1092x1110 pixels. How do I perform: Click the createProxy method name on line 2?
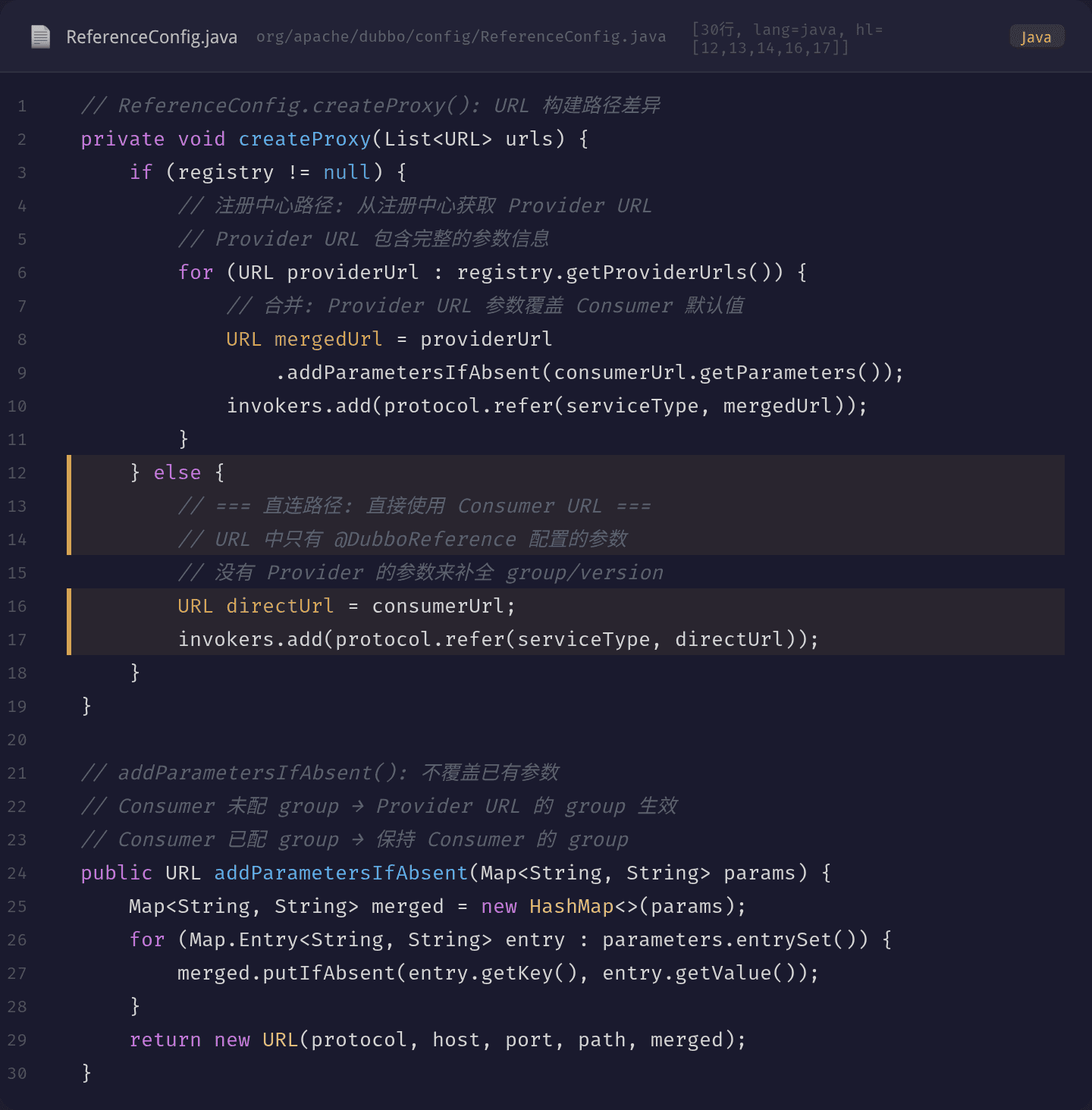tap(305, 139)
